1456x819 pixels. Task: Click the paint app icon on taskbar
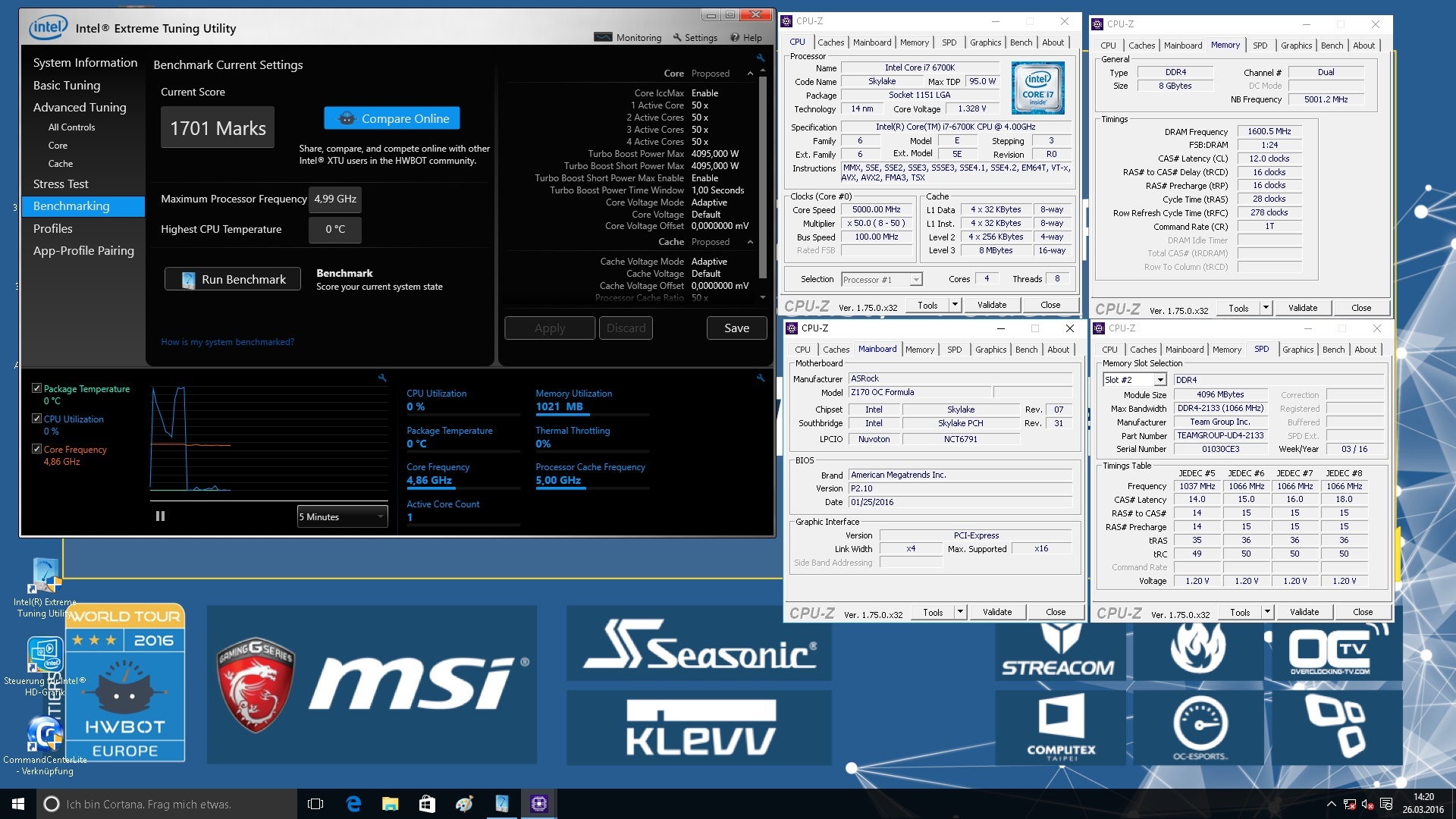[464, 804]
